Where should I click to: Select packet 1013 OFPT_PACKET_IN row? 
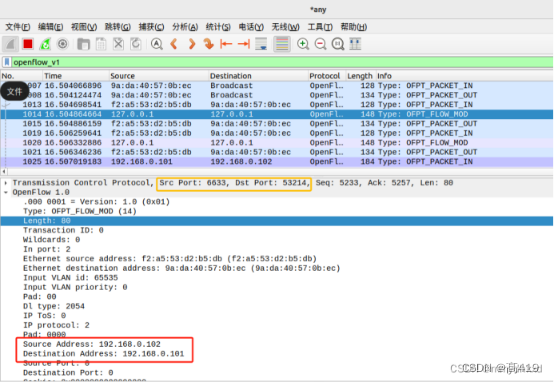click(277, 105)
